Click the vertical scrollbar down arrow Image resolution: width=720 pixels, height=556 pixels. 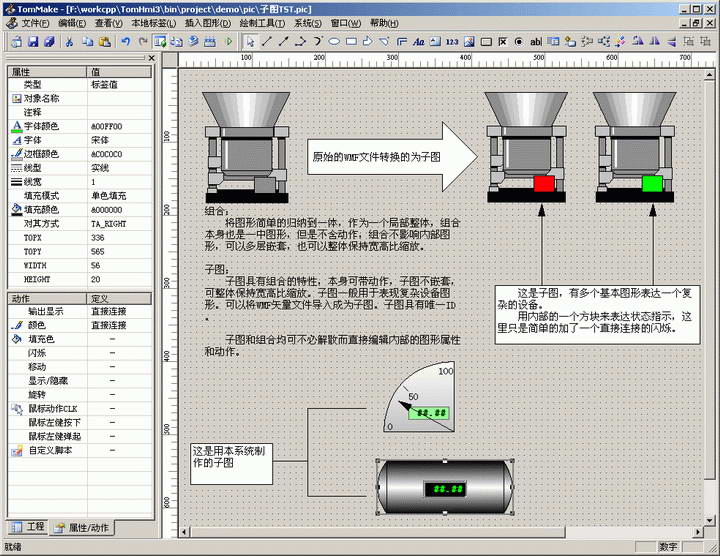tap(709, 520)
